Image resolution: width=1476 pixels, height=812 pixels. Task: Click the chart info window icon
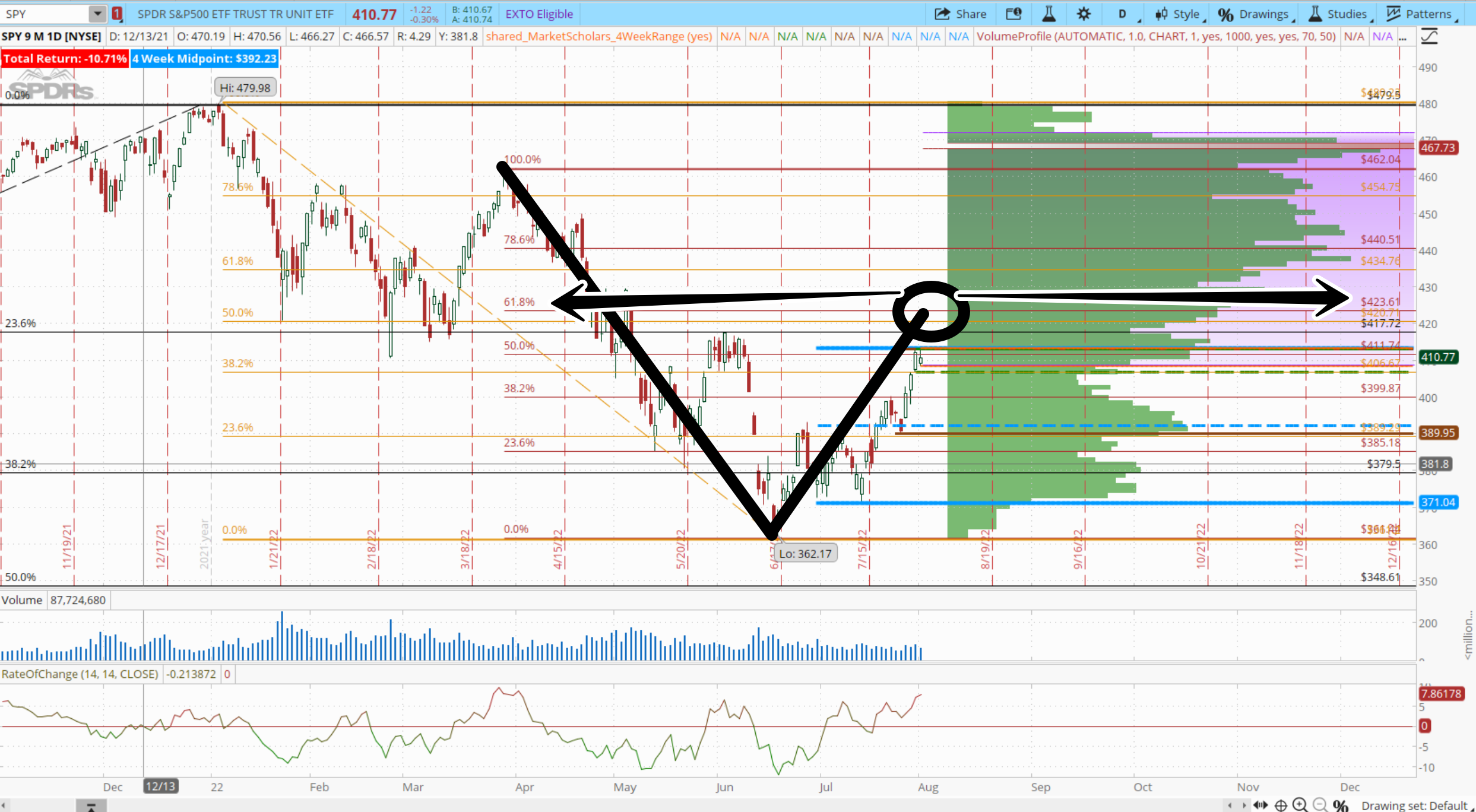tap(1013, 14)
